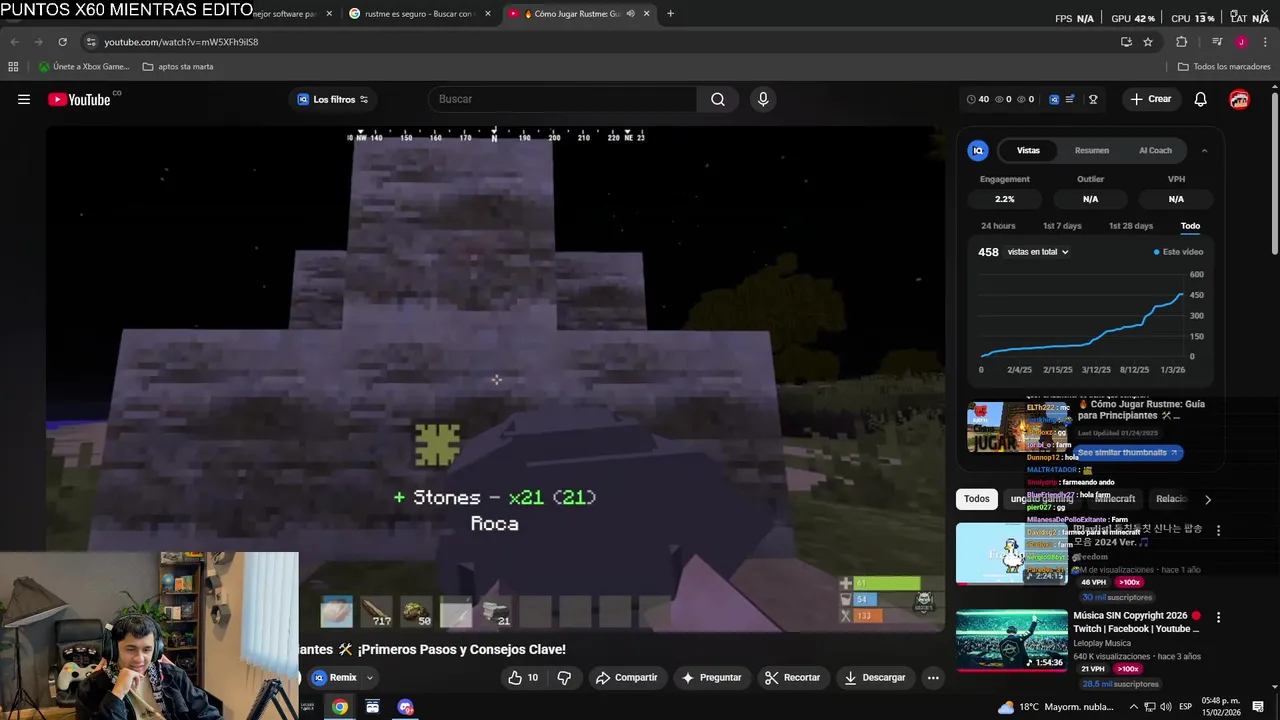
Task: Click the blue vidIQ icon in toolbar
Action: click(1054, 99)
